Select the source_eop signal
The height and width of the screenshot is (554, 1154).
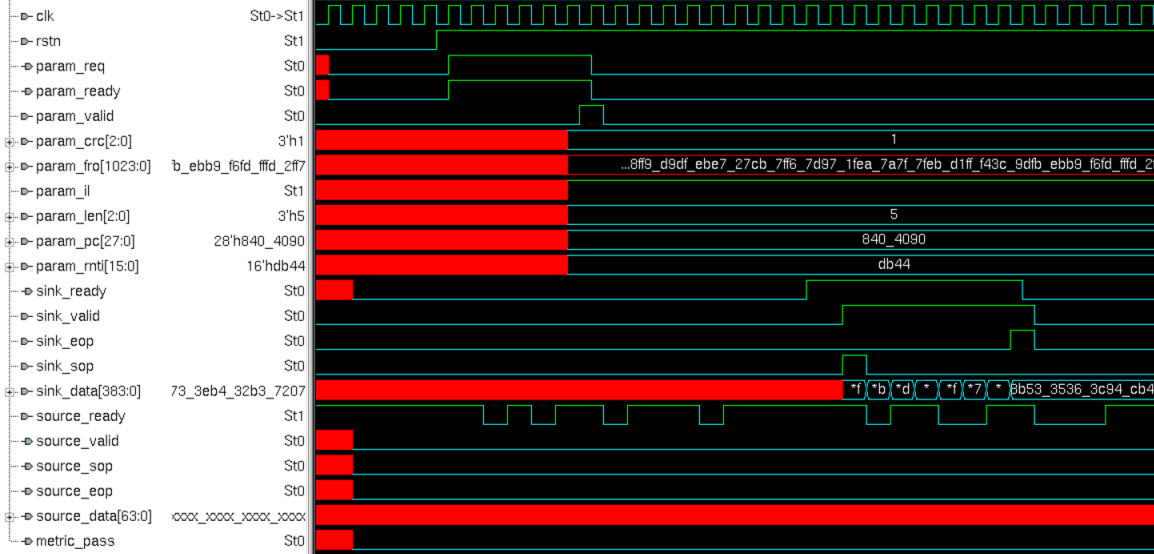point(74,491)
